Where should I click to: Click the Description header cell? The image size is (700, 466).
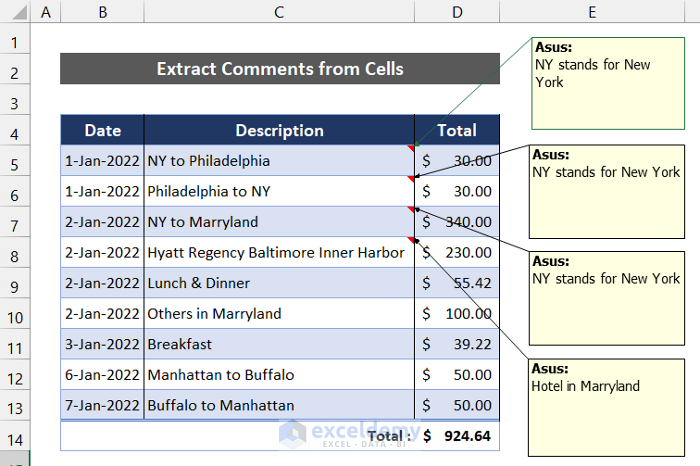click(279, 130)
